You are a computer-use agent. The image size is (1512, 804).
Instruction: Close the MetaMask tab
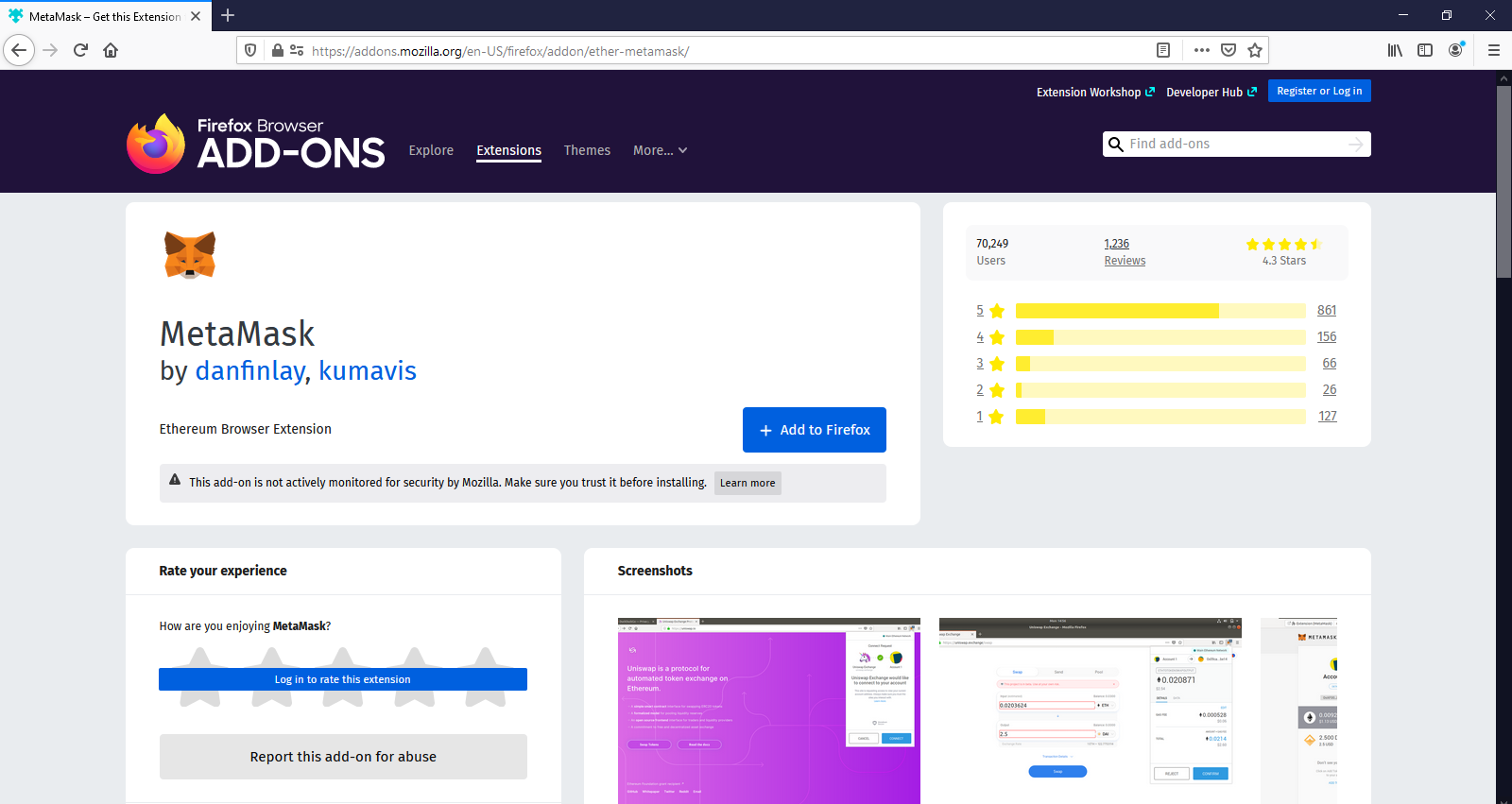(x=196, y=16)
